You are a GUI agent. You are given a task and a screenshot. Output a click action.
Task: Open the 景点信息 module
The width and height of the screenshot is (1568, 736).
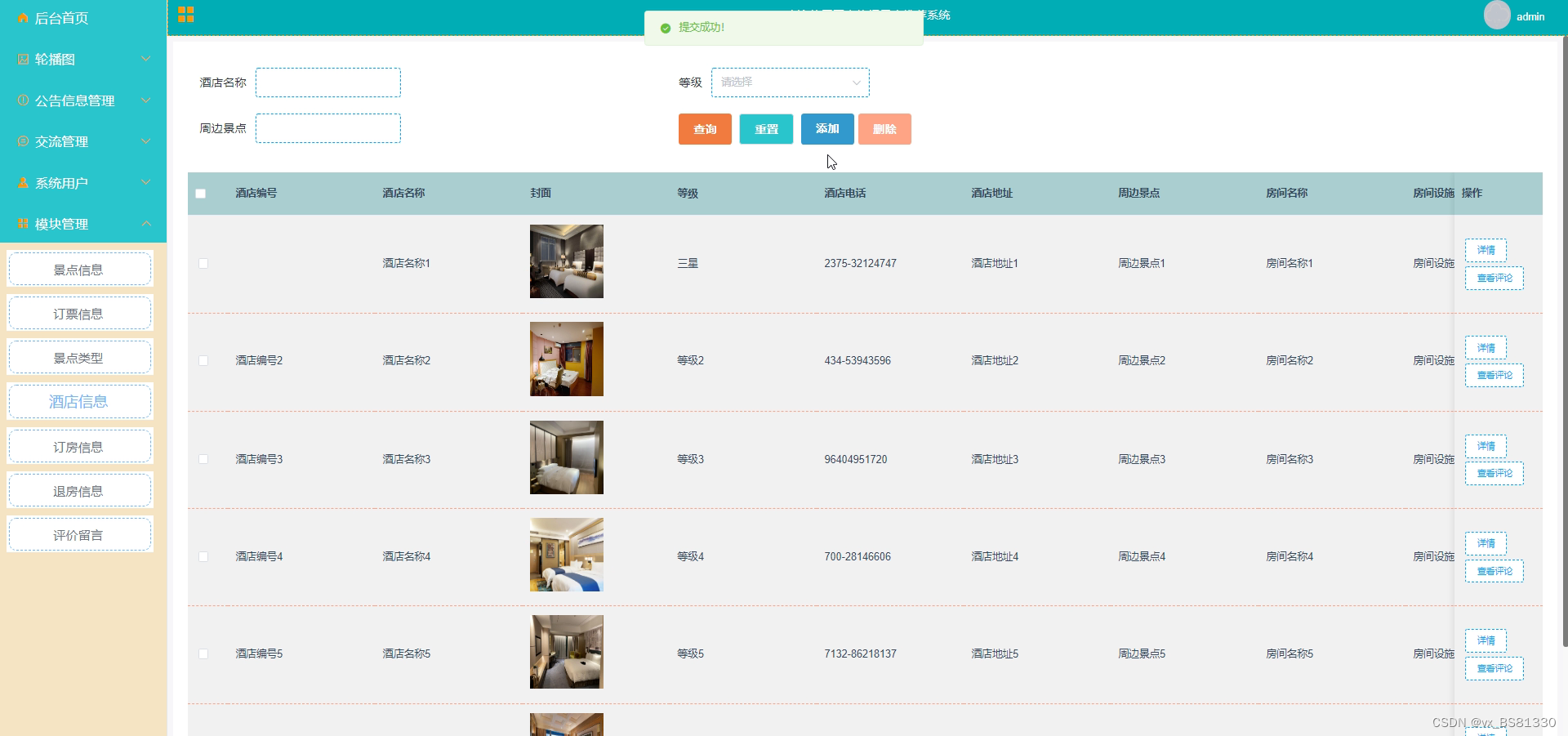click(79, 269)
